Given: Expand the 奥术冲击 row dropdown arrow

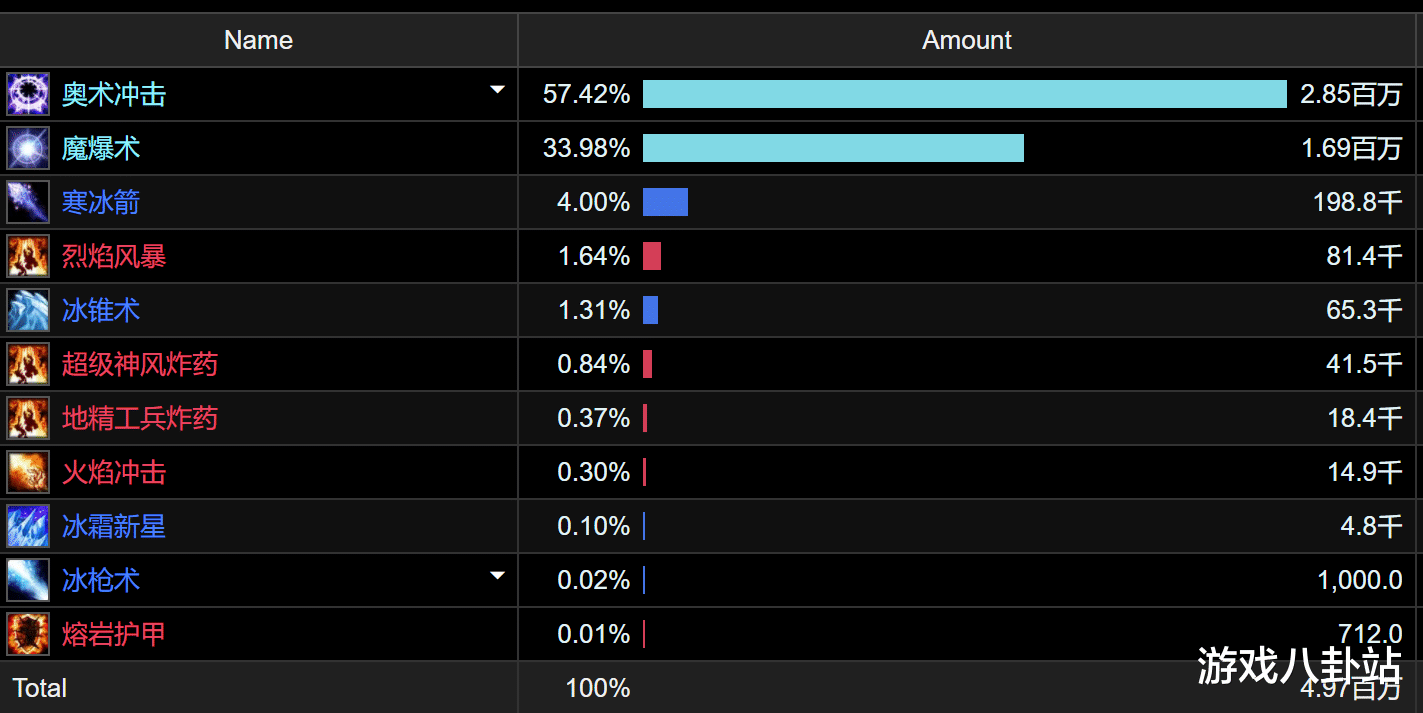Looking at the screenshot, I should 497,90.
